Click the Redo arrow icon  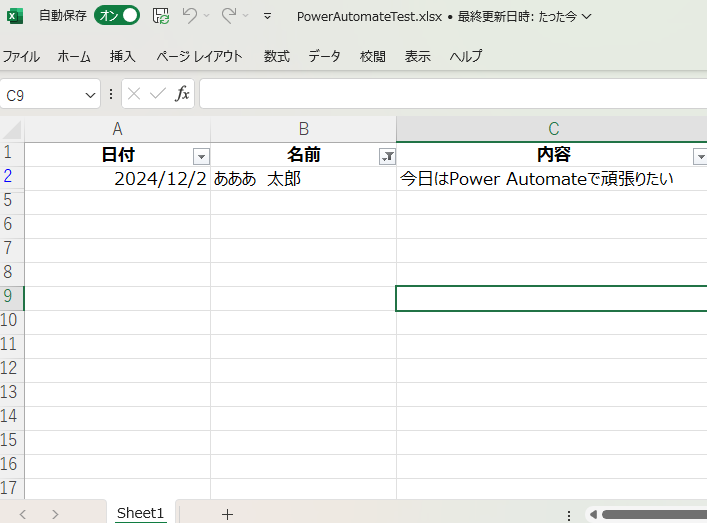coord(229,16)
